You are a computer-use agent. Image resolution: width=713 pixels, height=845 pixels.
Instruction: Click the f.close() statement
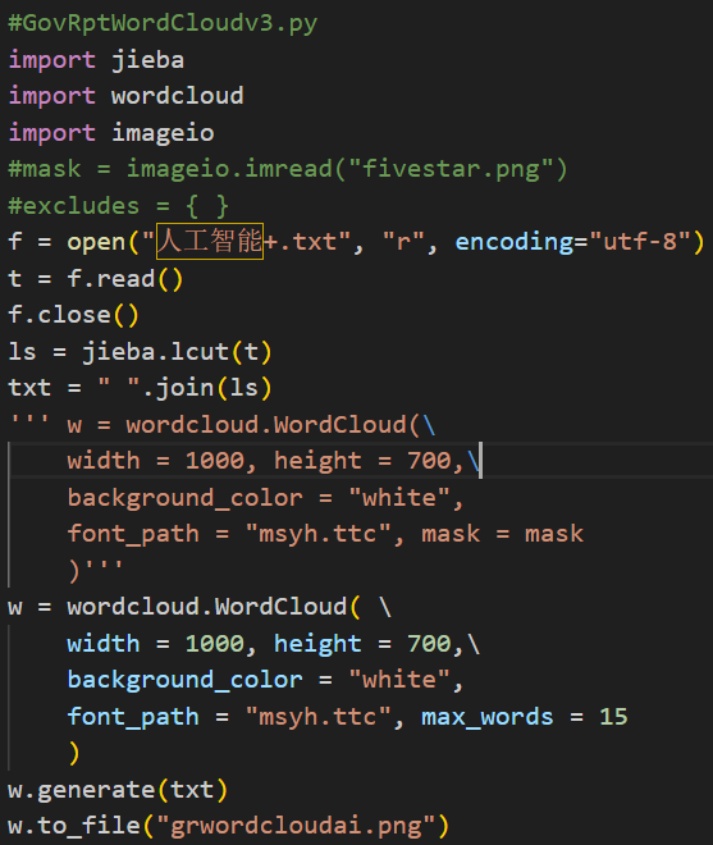(x=74, y=315)
